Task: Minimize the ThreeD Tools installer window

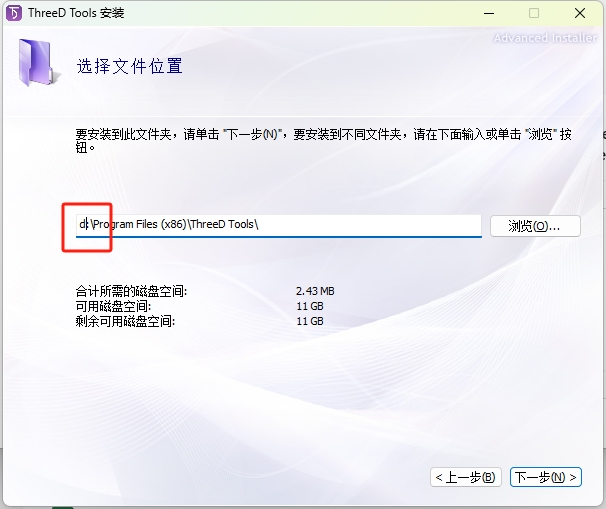Action: [489, 13]
